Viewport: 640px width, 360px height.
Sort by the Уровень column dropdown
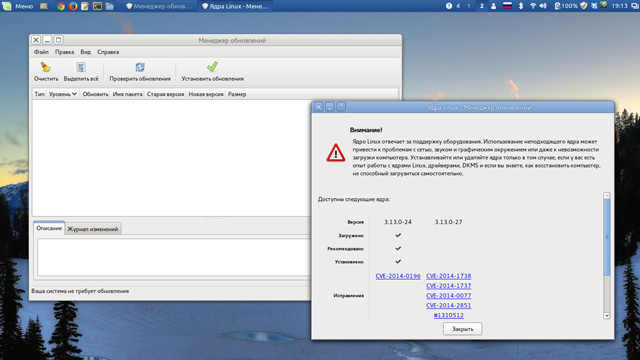63,94
